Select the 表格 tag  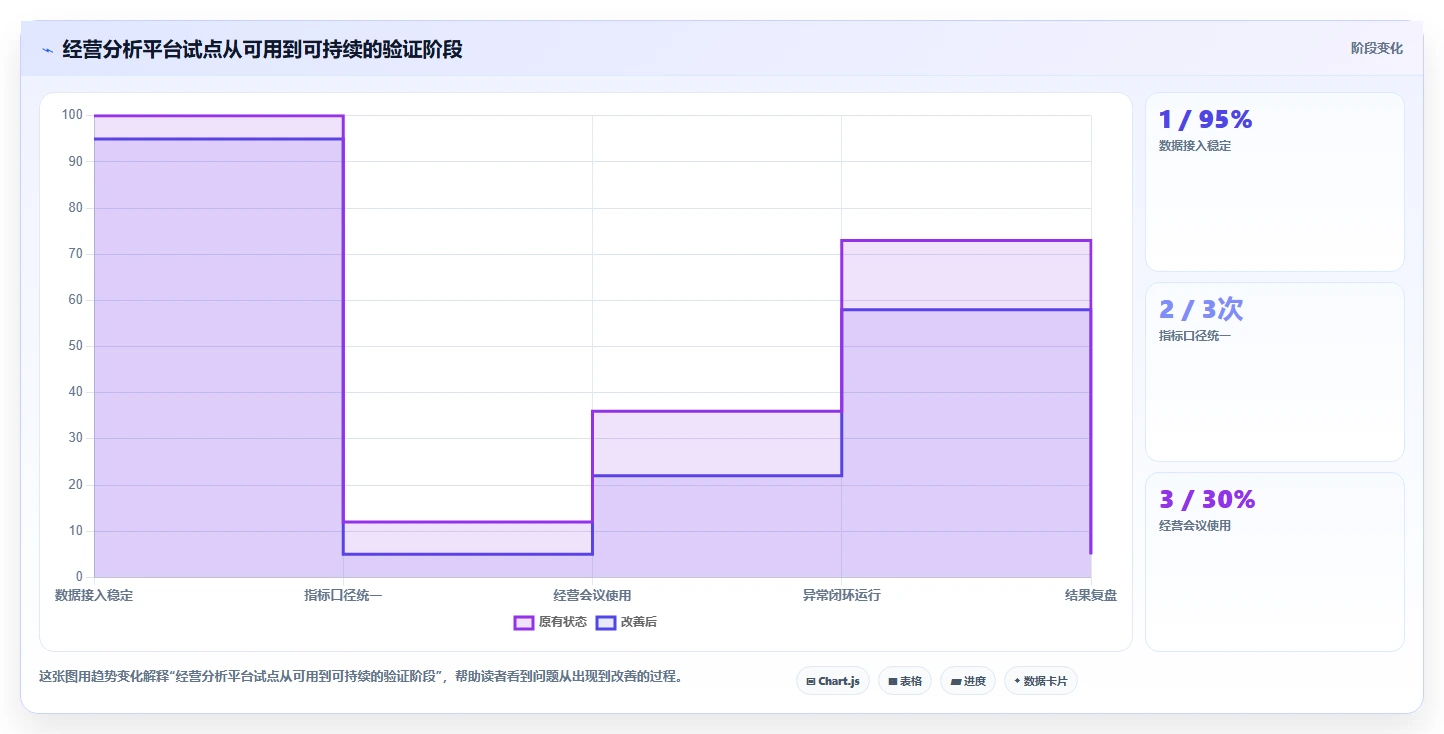pos(905,681)
